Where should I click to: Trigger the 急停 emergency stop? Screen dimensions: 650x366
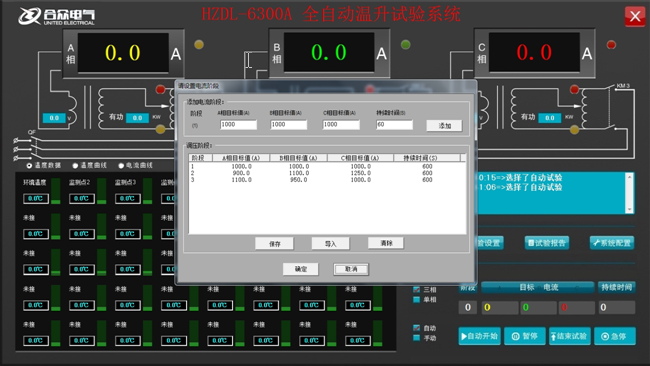click(x=615, y=336)
